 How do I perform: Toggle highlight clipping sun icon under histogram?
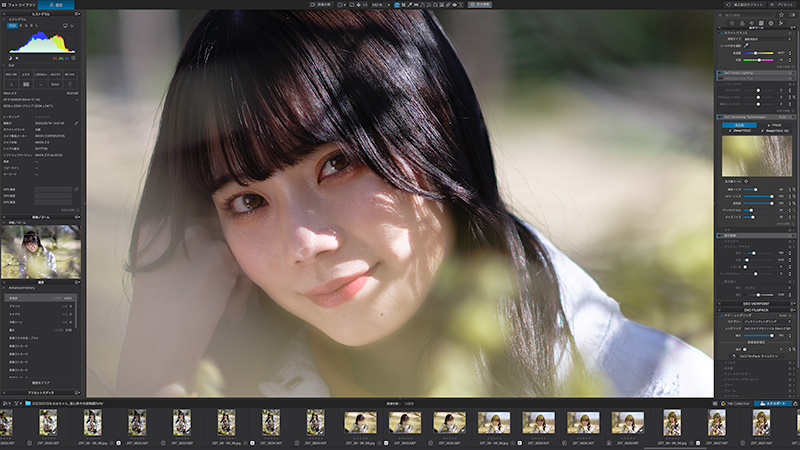pyautogui.click(x=17, y=58)
